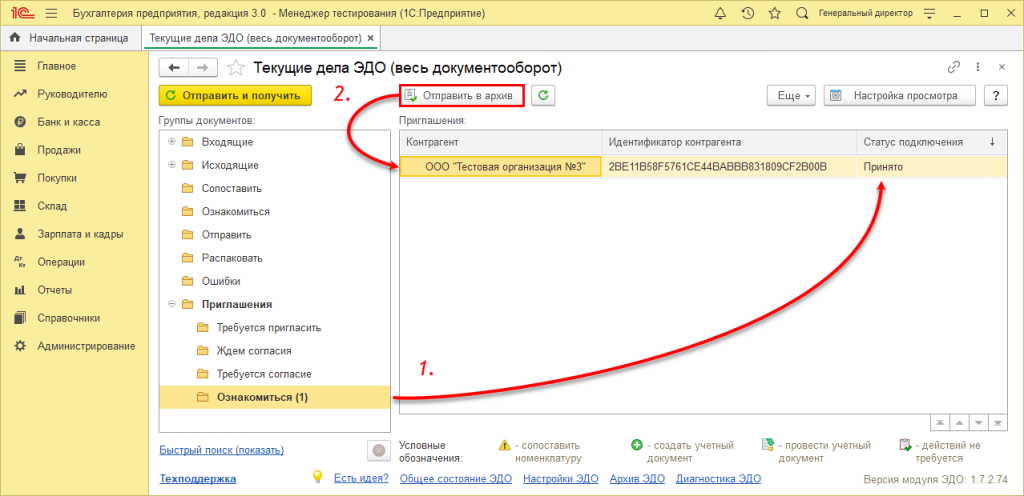Expand the Входящие folder node
This screenshot has height=496, width=1024.
coord(172,142)
